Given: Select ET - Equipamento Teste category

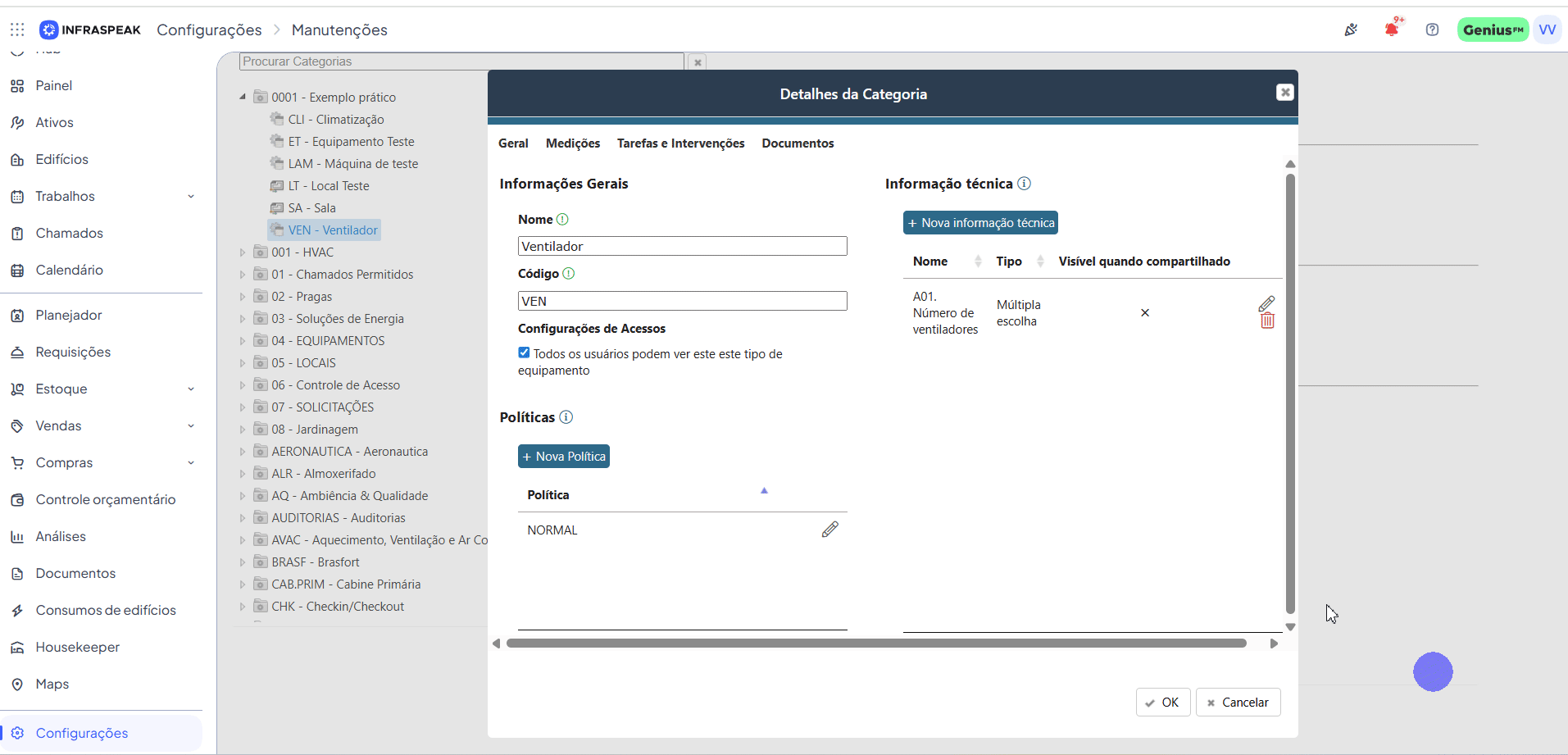Looking at the screenshot, I should [351, 142].
